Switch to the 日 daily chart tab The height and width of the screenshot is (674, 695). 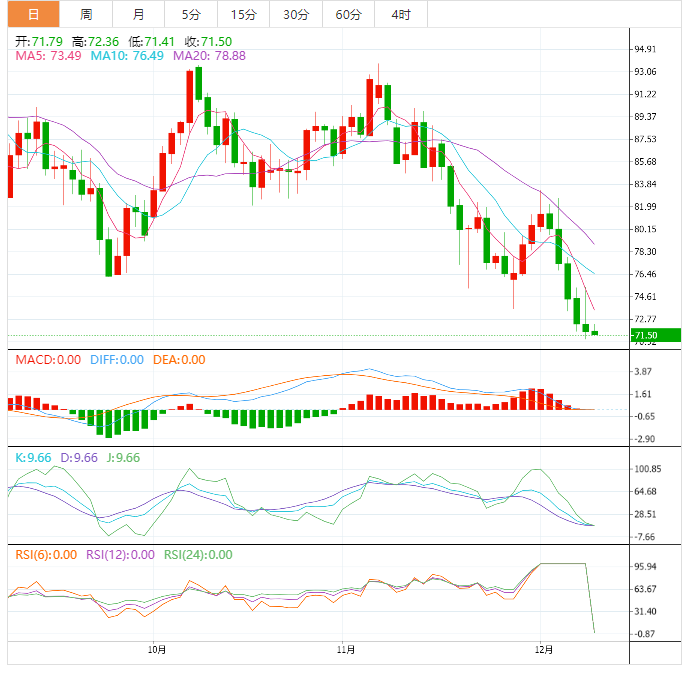tap(33, 14)
